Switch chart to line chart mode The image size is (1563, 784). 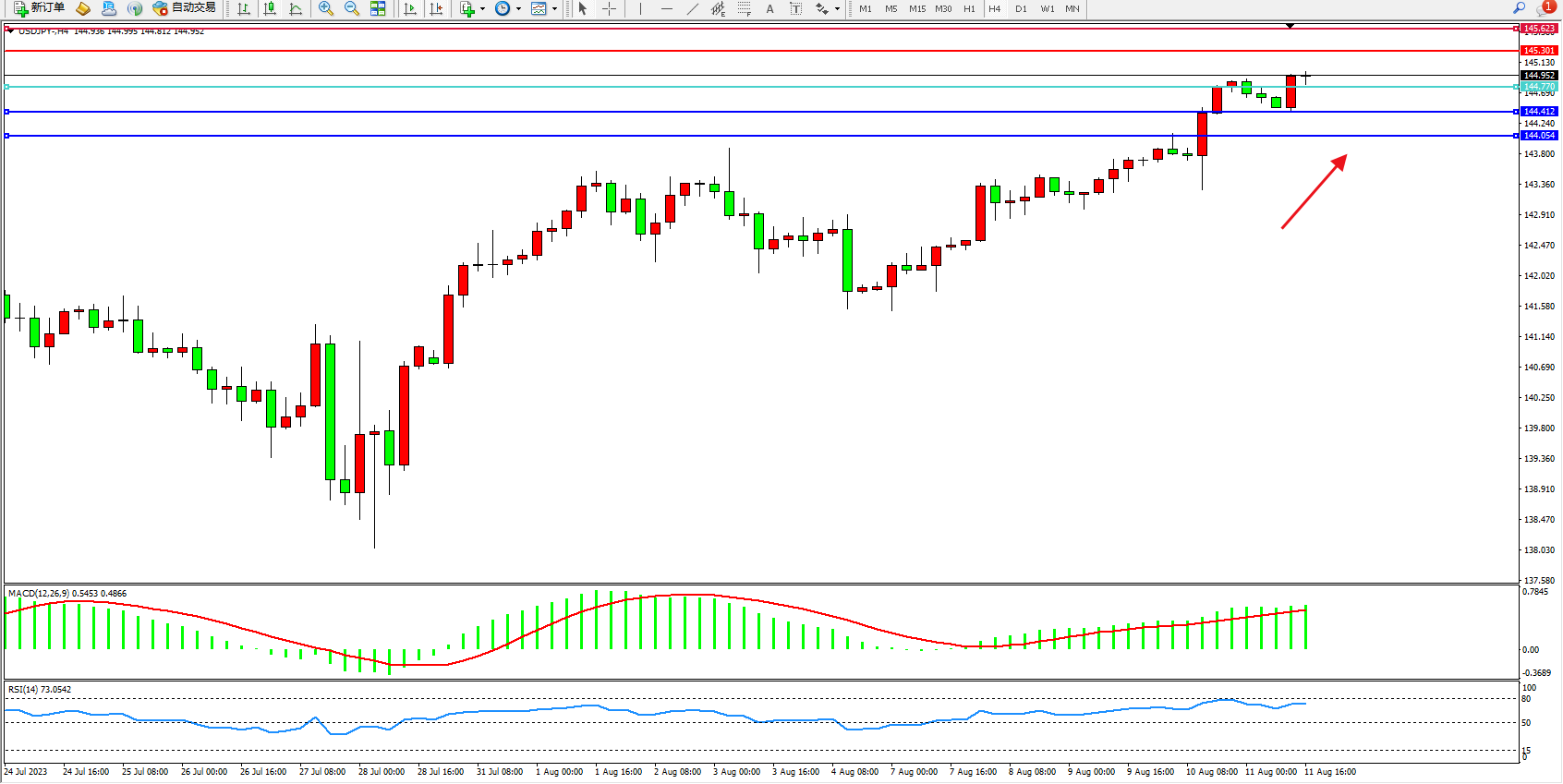tap(296, 8)
